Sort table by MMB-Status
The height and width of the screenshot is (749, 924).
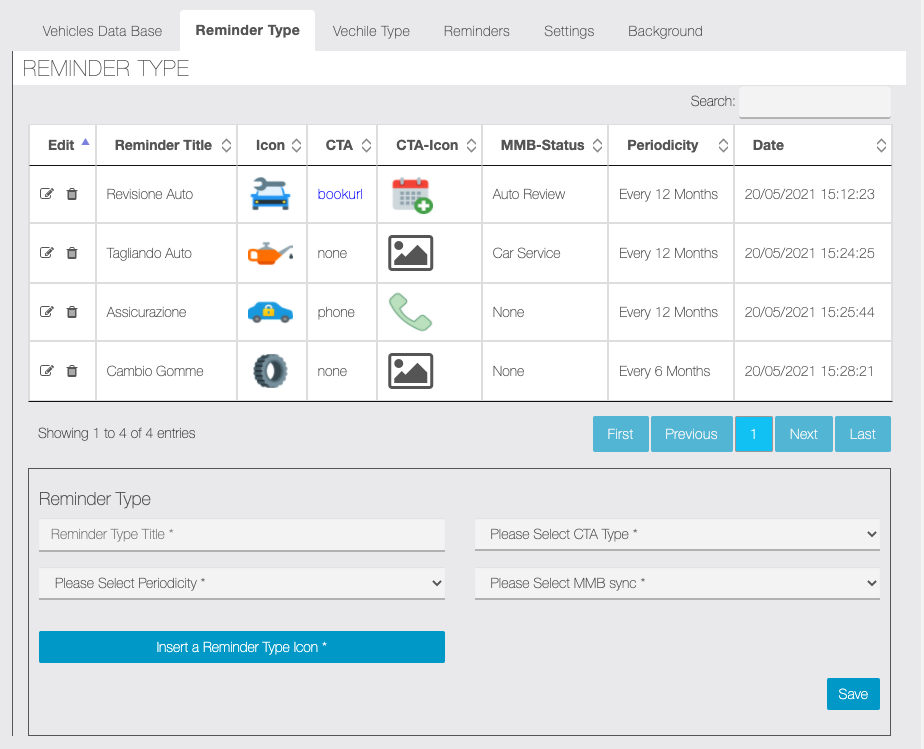(x=545, y=145)
